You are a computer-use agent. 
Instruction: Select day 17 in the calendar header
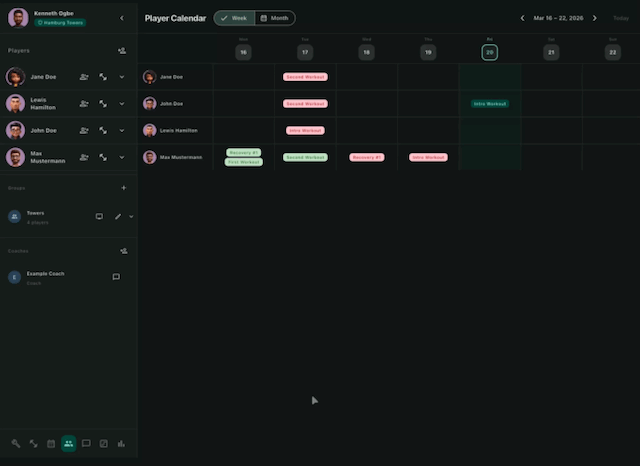pos(305,52)
